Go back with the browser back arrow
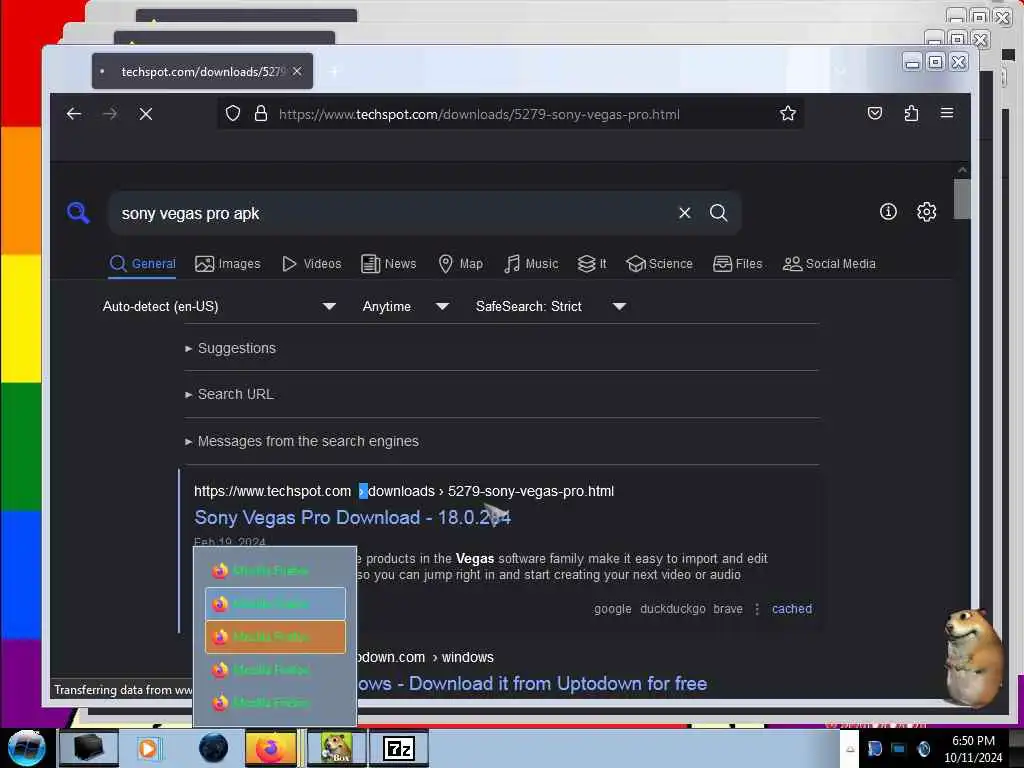The height and width of the screenshot is (768, 1024). point(74,114)
